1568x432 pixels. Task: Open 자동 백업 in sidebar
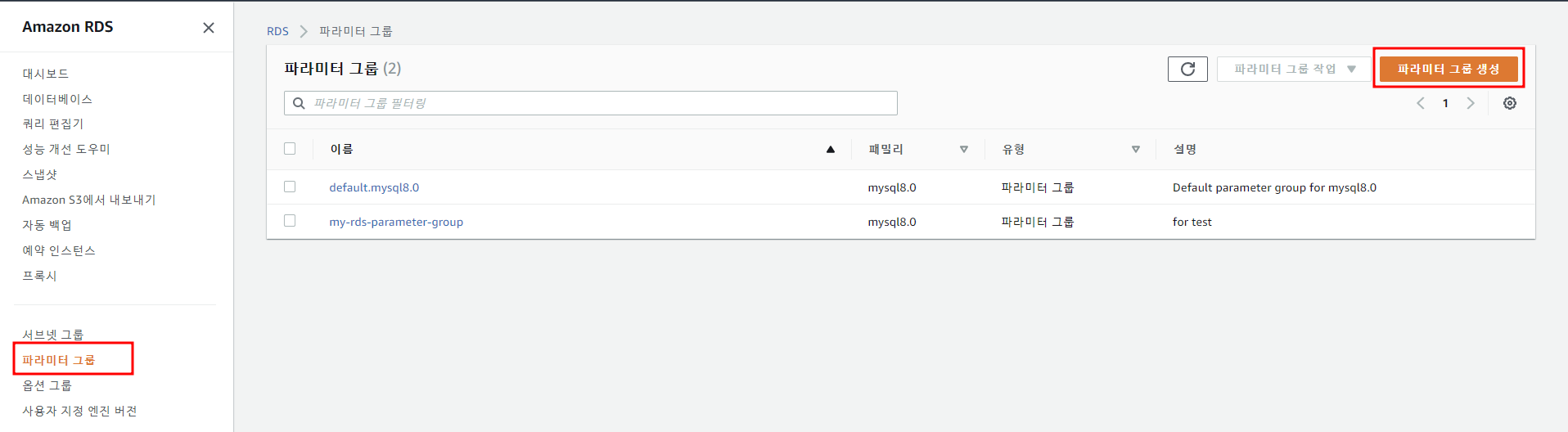point(47,225)
